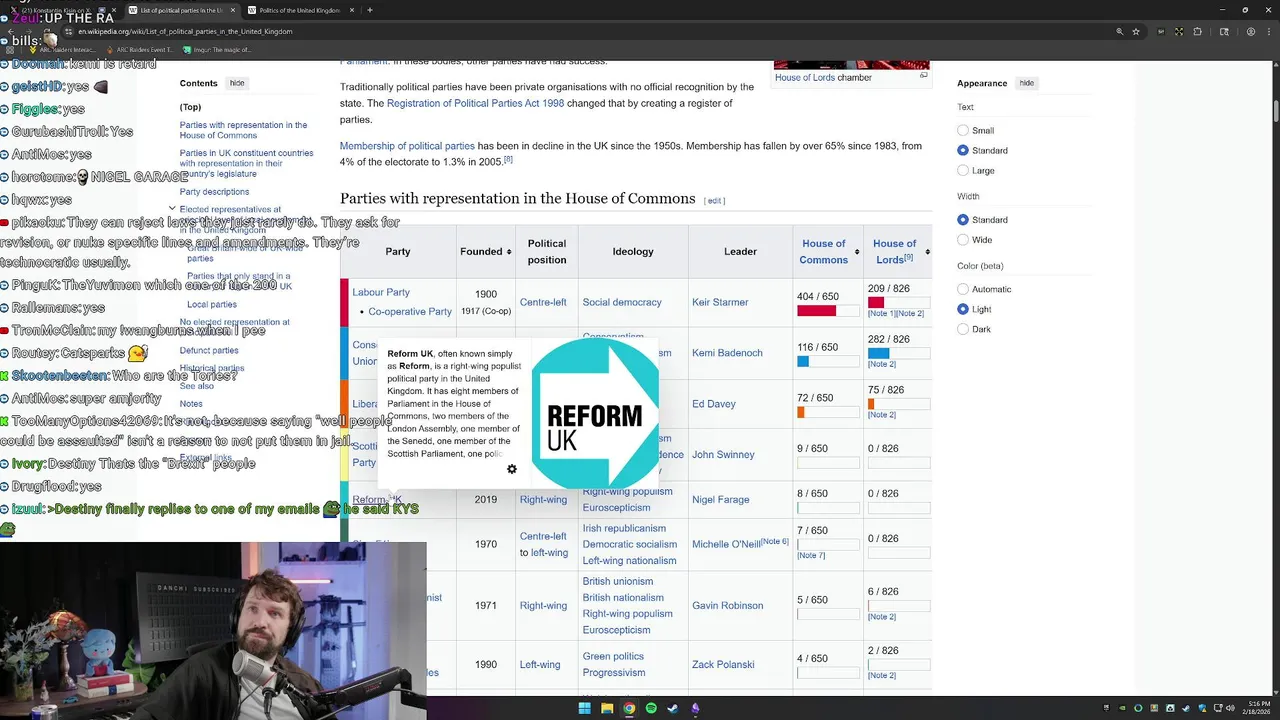
Task: Open the purple app icon on taskbar
Action: pos(695,708)
